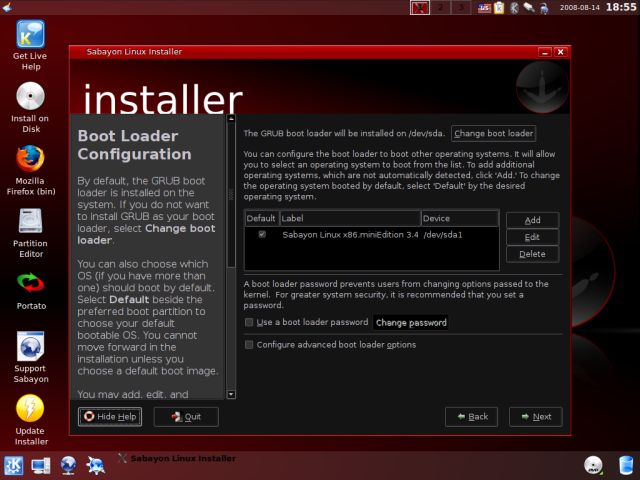Click the arrow icon at top-left panel corner
This screenshot has height=480, width=640.
click(7, 7)
